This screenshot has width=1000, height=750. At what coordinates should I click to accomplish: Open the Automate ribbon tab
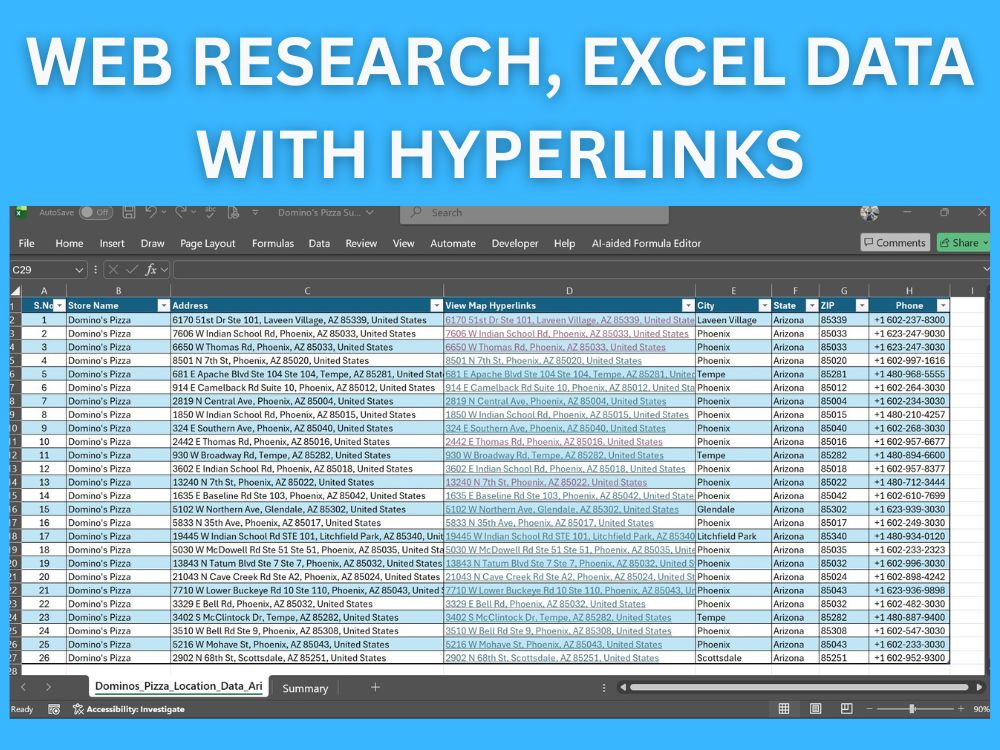click(453, 243)
